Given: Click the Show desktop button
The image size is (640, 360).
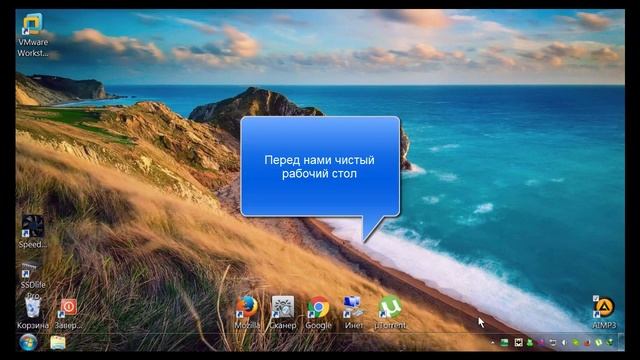Looking at the screenshot, I should 621,342.
